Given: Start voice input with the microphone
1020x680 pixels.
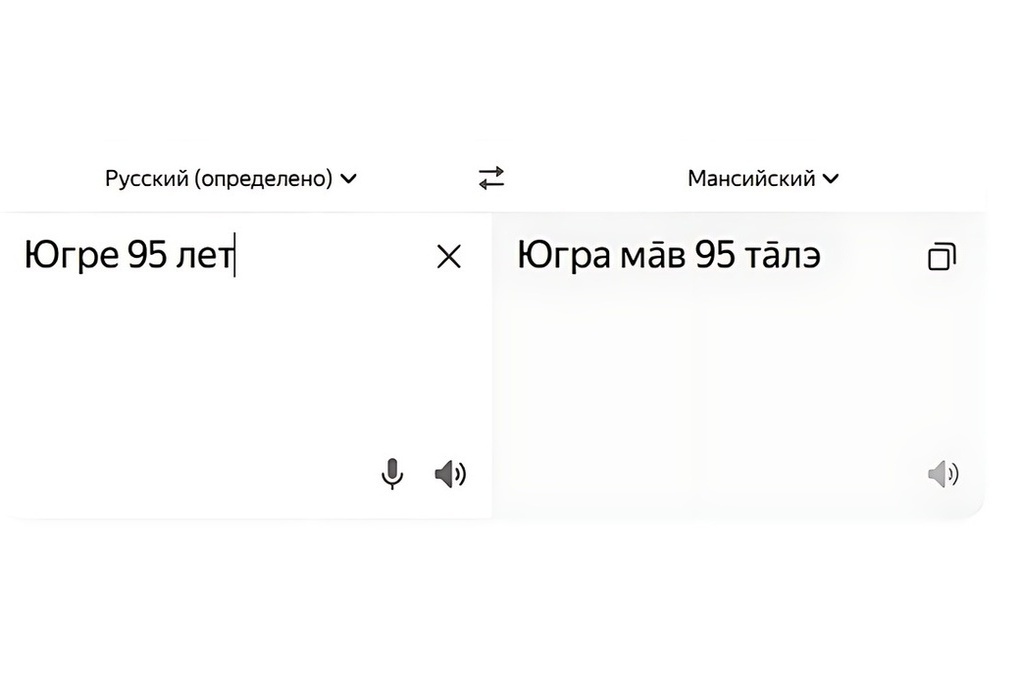Looking at the screenshot, I should pyautogui.click(x=392, y=473).
